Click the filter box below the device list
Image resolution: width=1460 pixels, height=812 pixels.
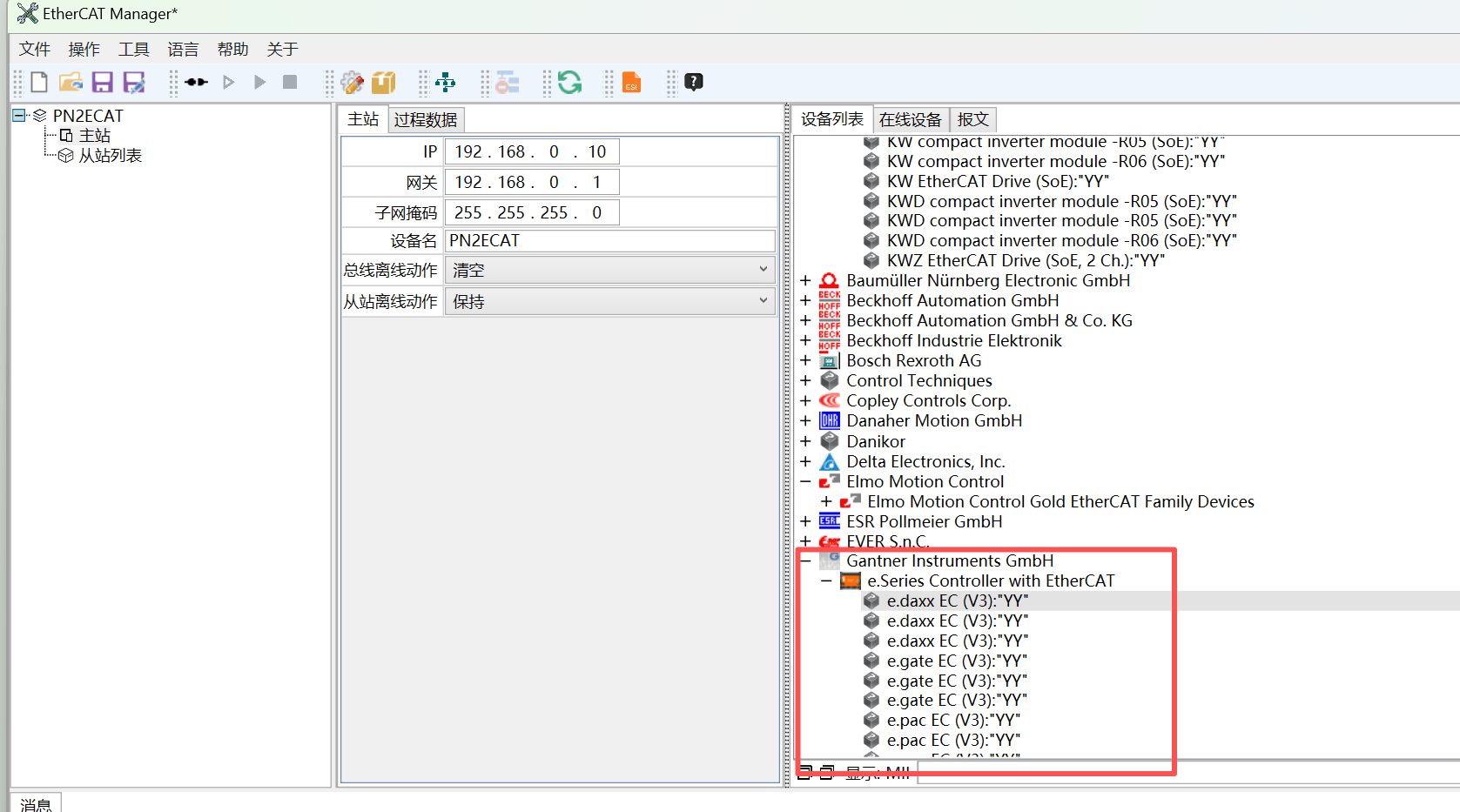click(x=1188, y=772)
